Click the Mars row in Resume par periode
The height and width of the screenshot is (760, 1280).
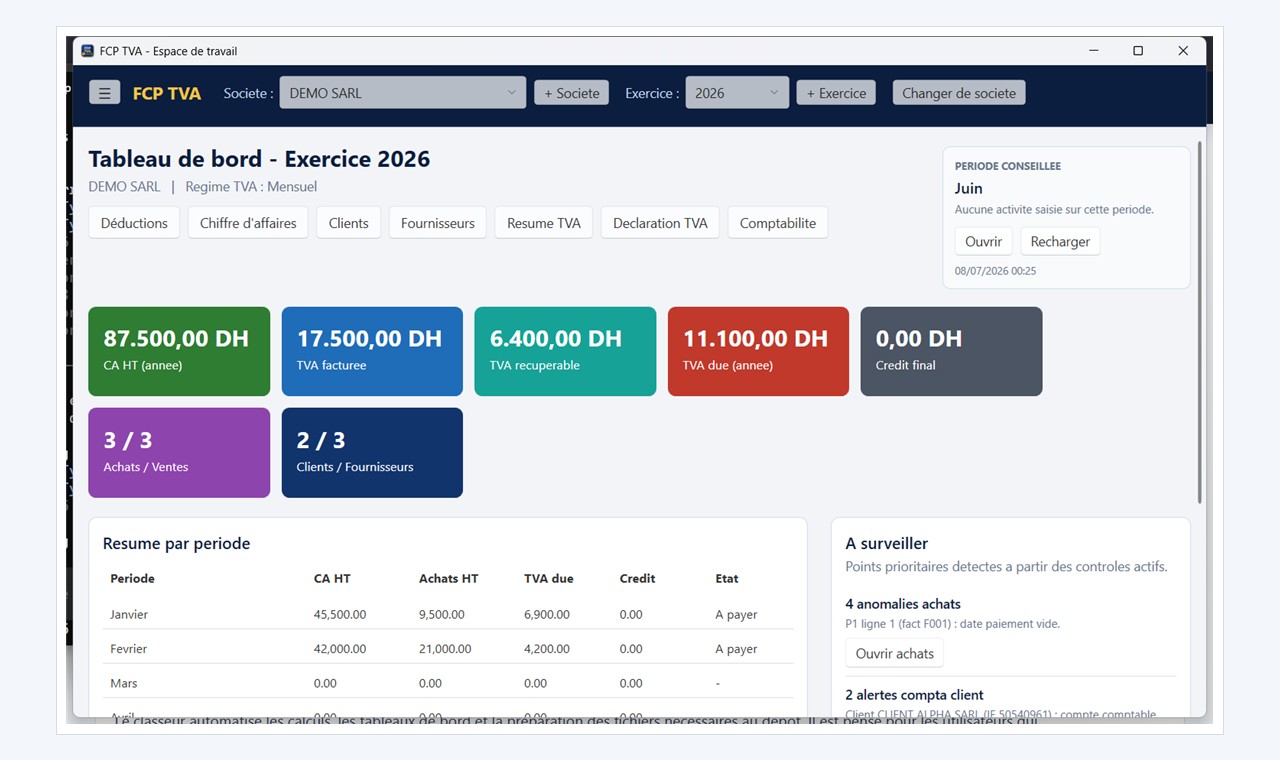[448, 683]
